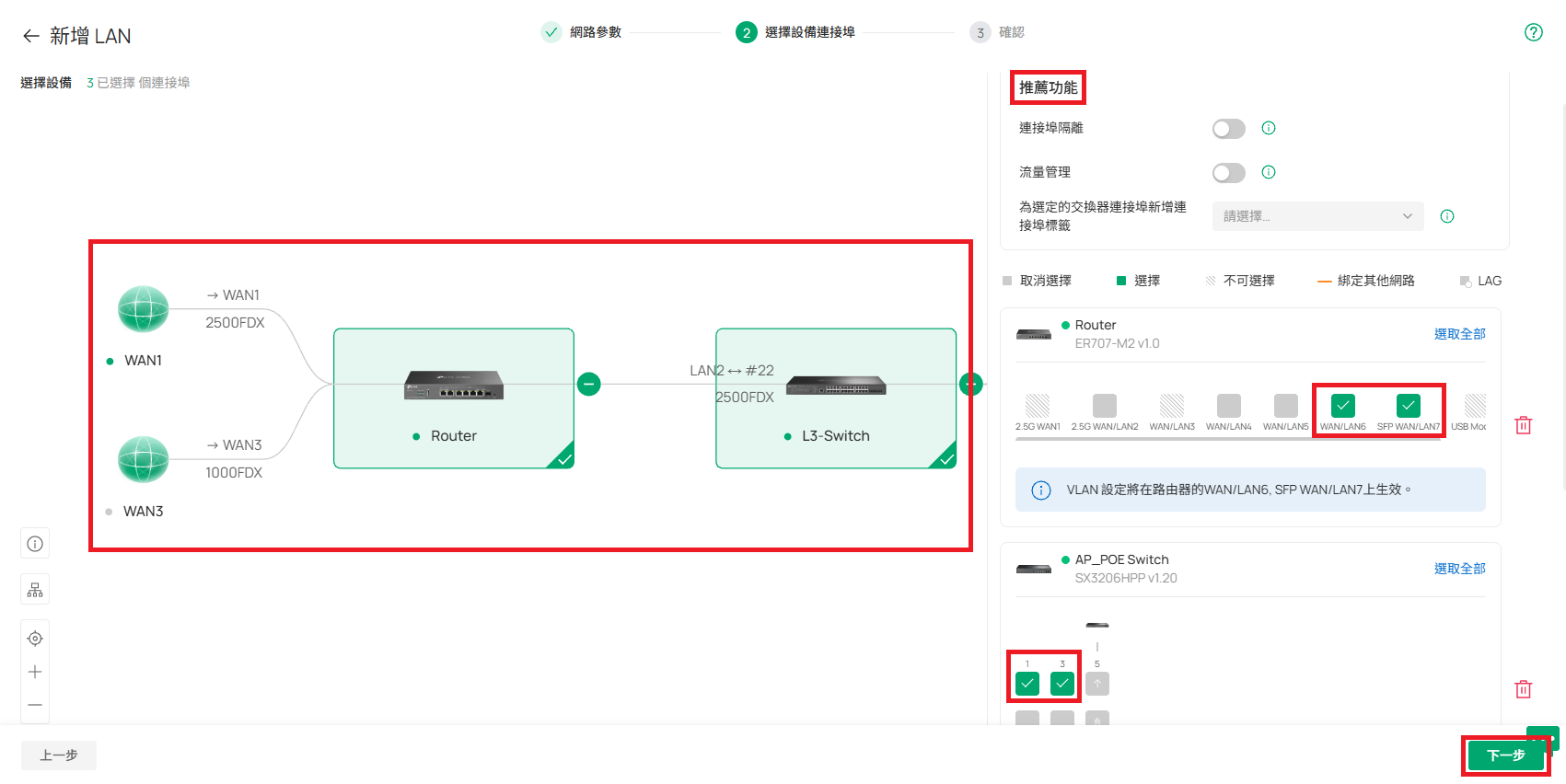Show info for the port label dropdown
The height and width of the screenshot is (784, 1566).
click(x=1447, y=216)
